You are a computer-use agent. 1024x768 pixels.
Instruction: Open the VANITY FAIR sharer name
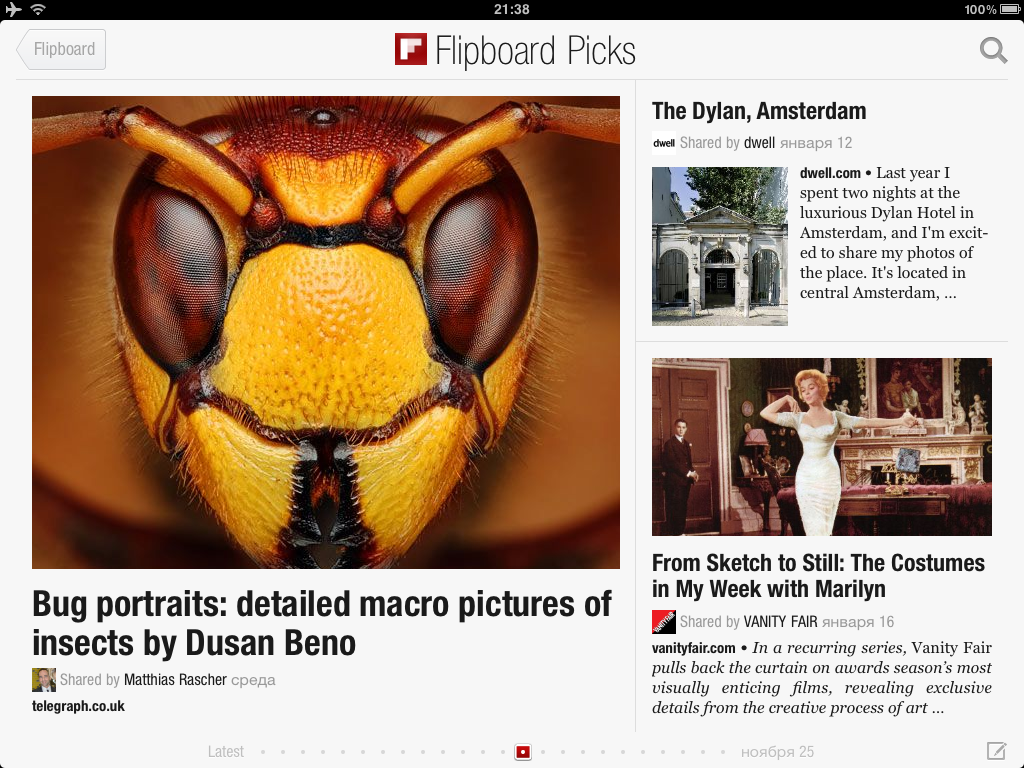point(780,622)
